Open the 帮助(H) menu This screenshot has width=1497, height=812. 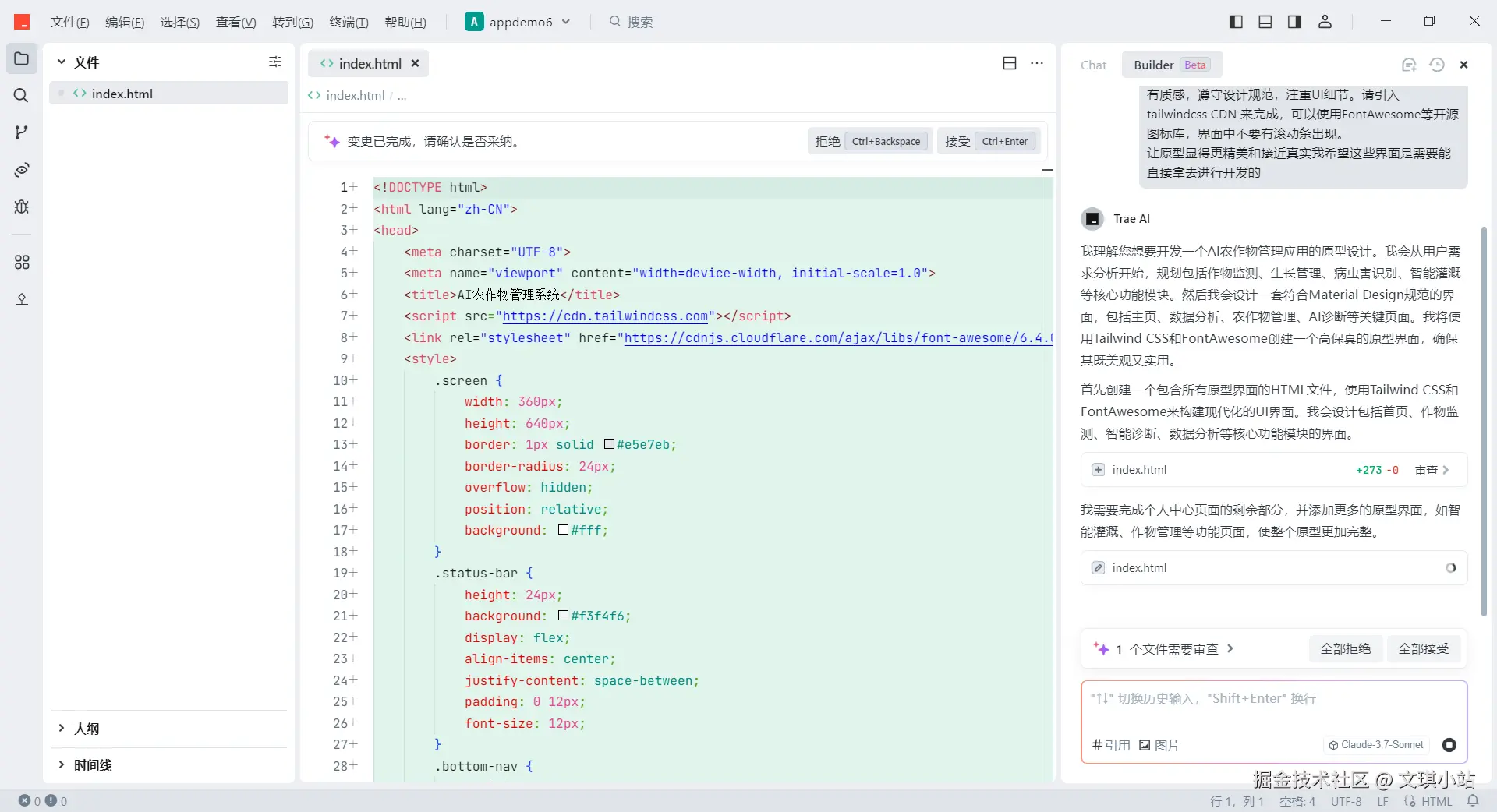point(405,23)
